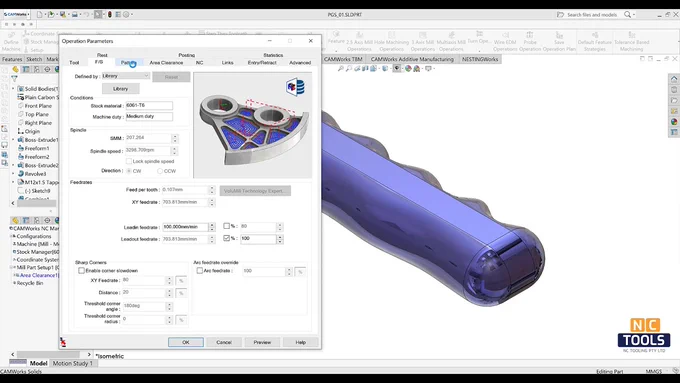Open the Defined by Library dropdown

click(x=126, y=76)
